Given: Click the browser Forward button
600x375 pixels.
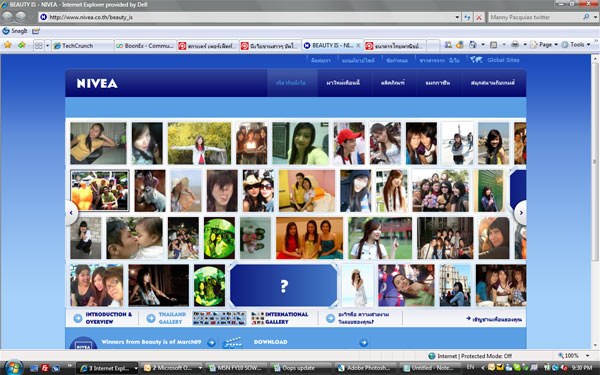Looking at the screenshot, I should (21, 17).
